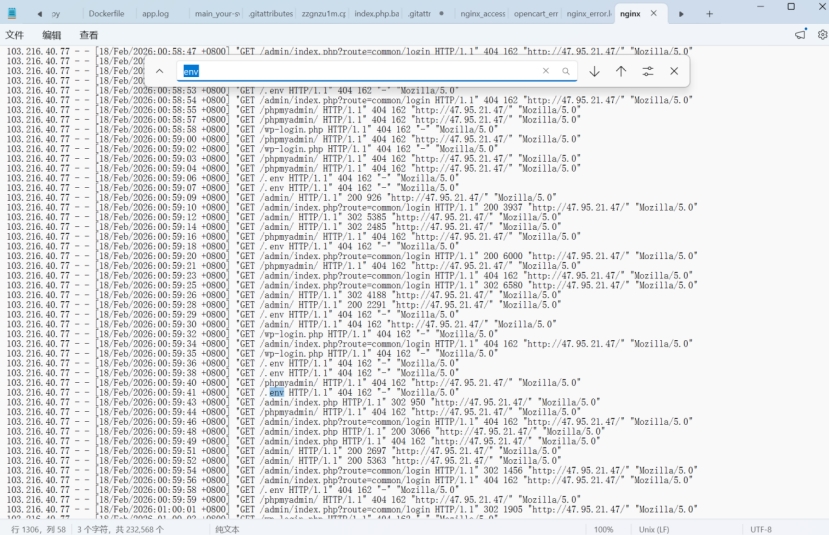
Task: Click the UTF-8 encoding status
Action: 761,529
